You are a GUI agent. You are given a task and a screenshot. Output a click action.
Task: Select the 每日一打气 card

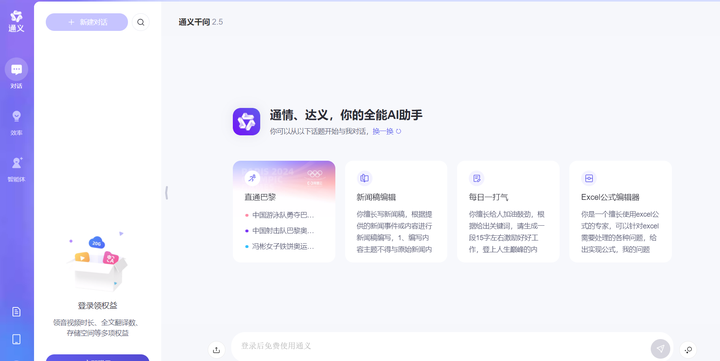coord(508,211)
